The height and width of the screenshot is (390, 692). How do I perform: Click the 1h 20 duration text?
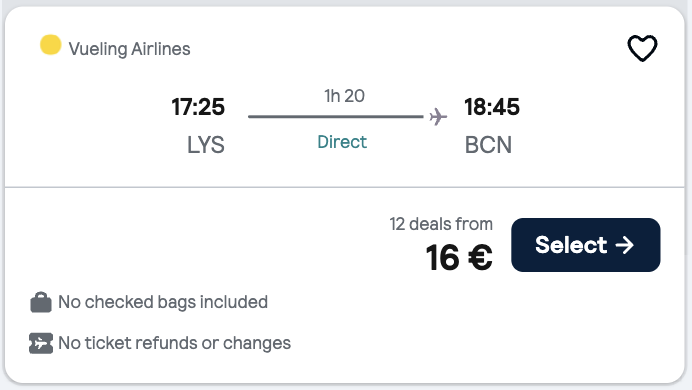pos(344,96)
